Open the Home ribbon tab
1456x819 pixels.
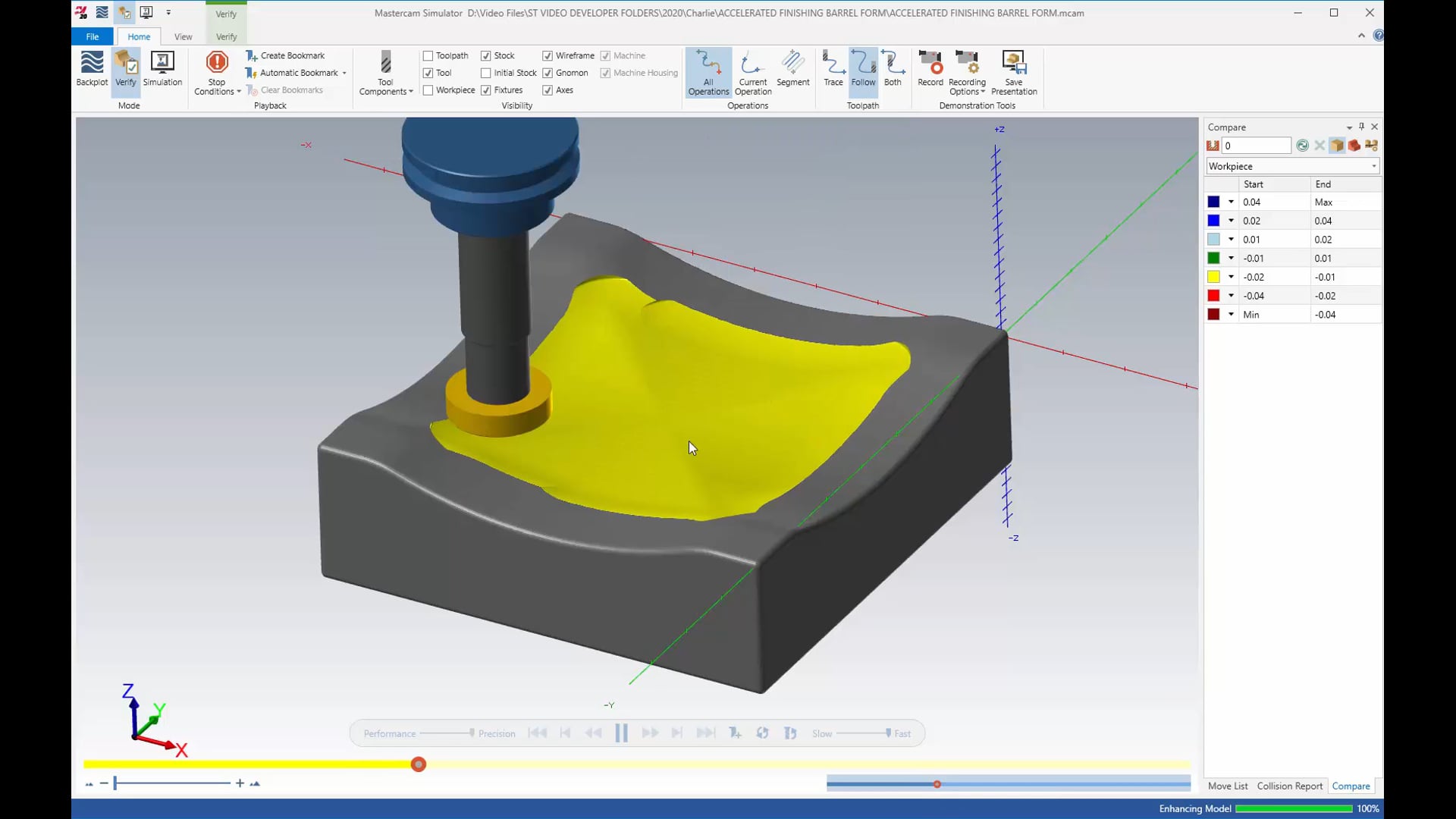pyautogui.click(x=138, y=37)
